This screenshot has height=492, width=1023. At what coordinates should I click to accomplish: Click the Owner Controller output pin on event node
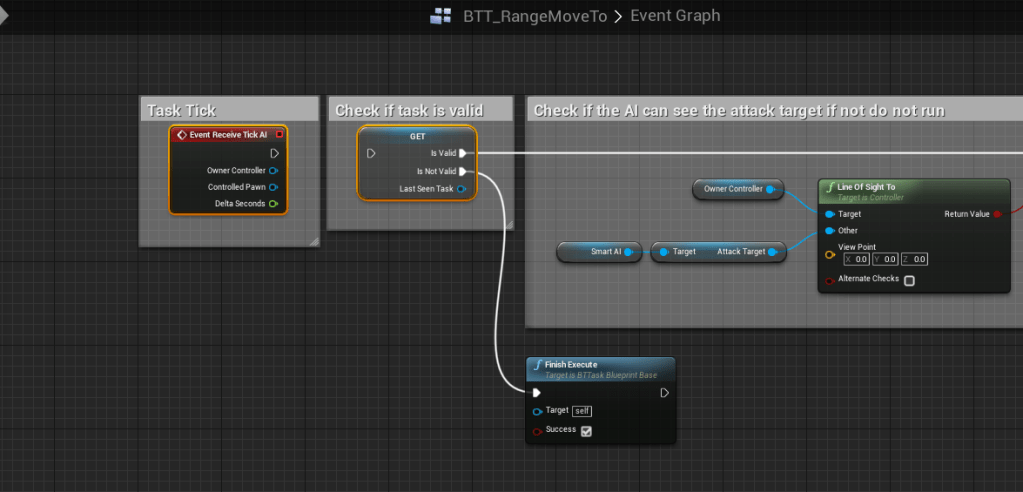click(x=273, y=171)
